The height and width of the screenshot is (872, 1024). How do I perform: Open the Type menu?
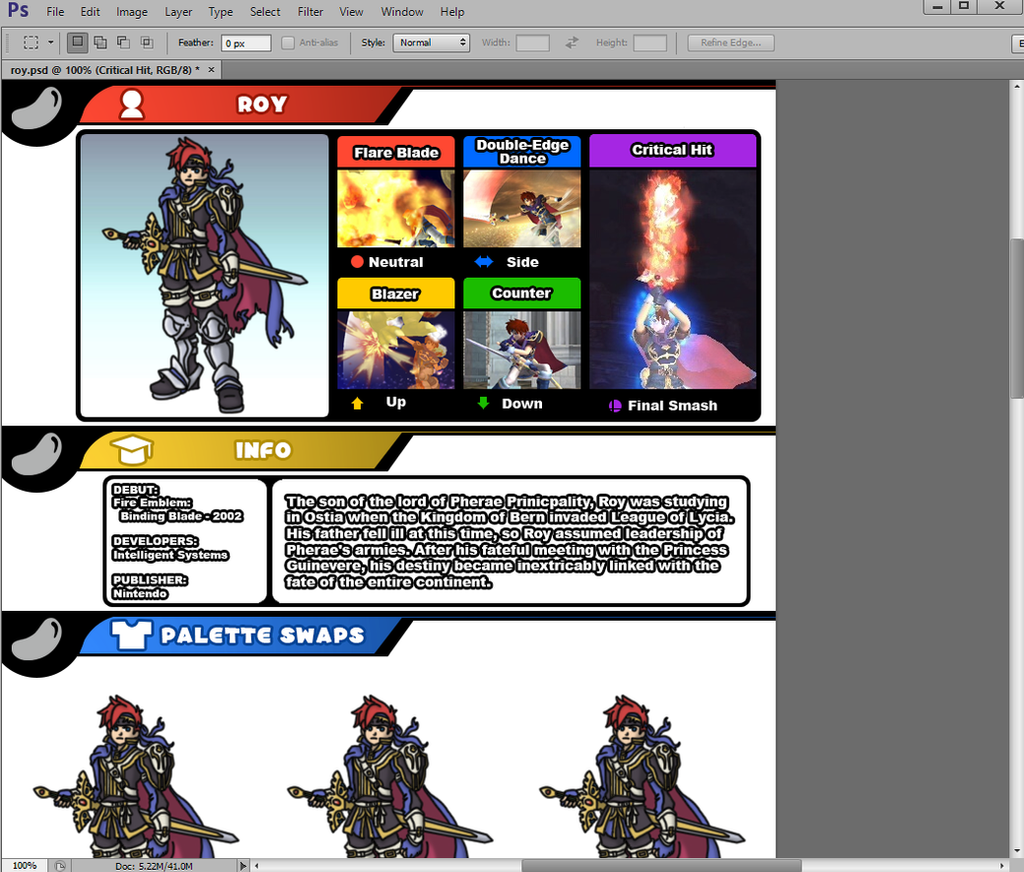tap(220, 12)
